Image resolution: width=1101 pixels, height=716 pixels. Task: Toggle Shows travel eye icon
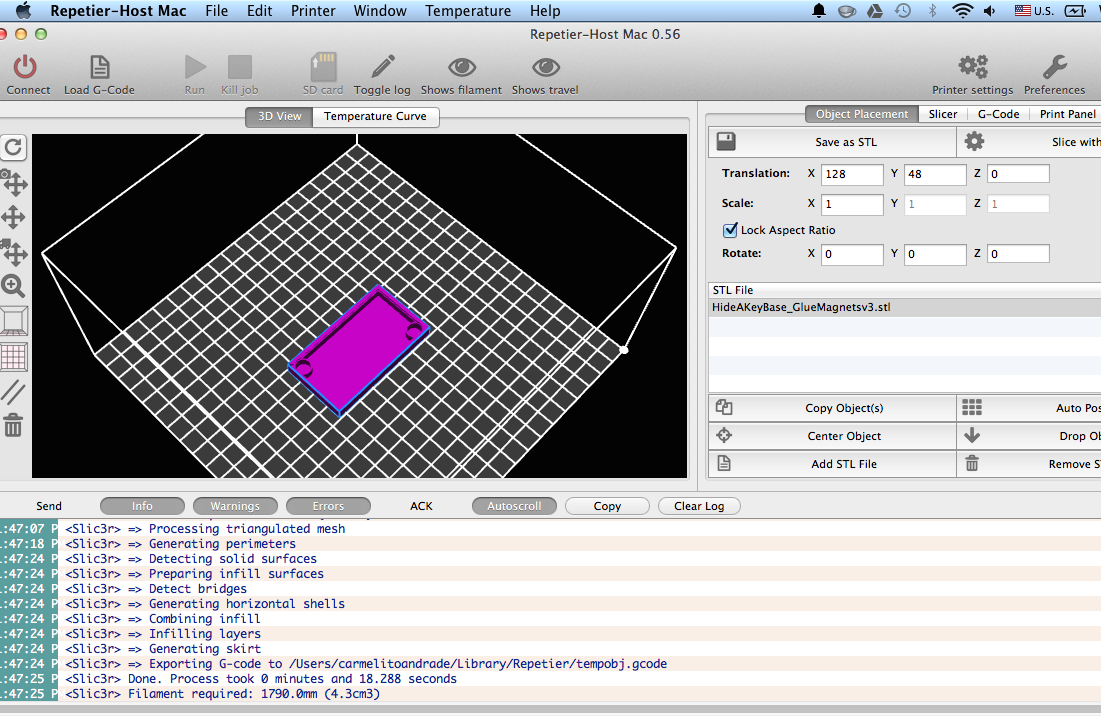point(546,67)
